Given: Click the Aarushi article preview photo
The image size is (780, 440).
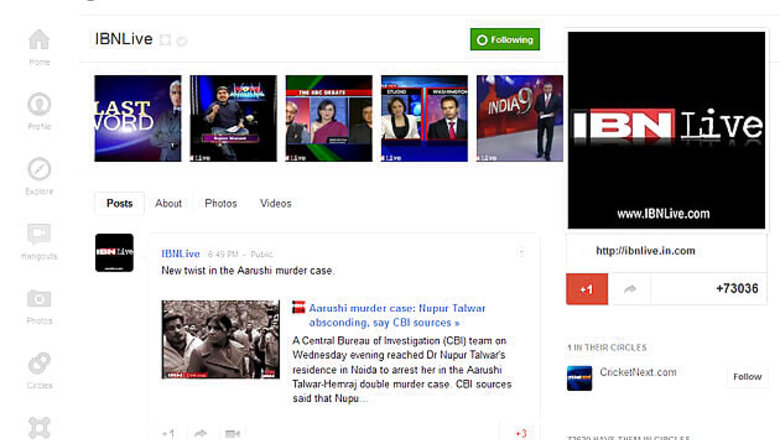Looking at the screenshot, I should click(x=220, y=340).
